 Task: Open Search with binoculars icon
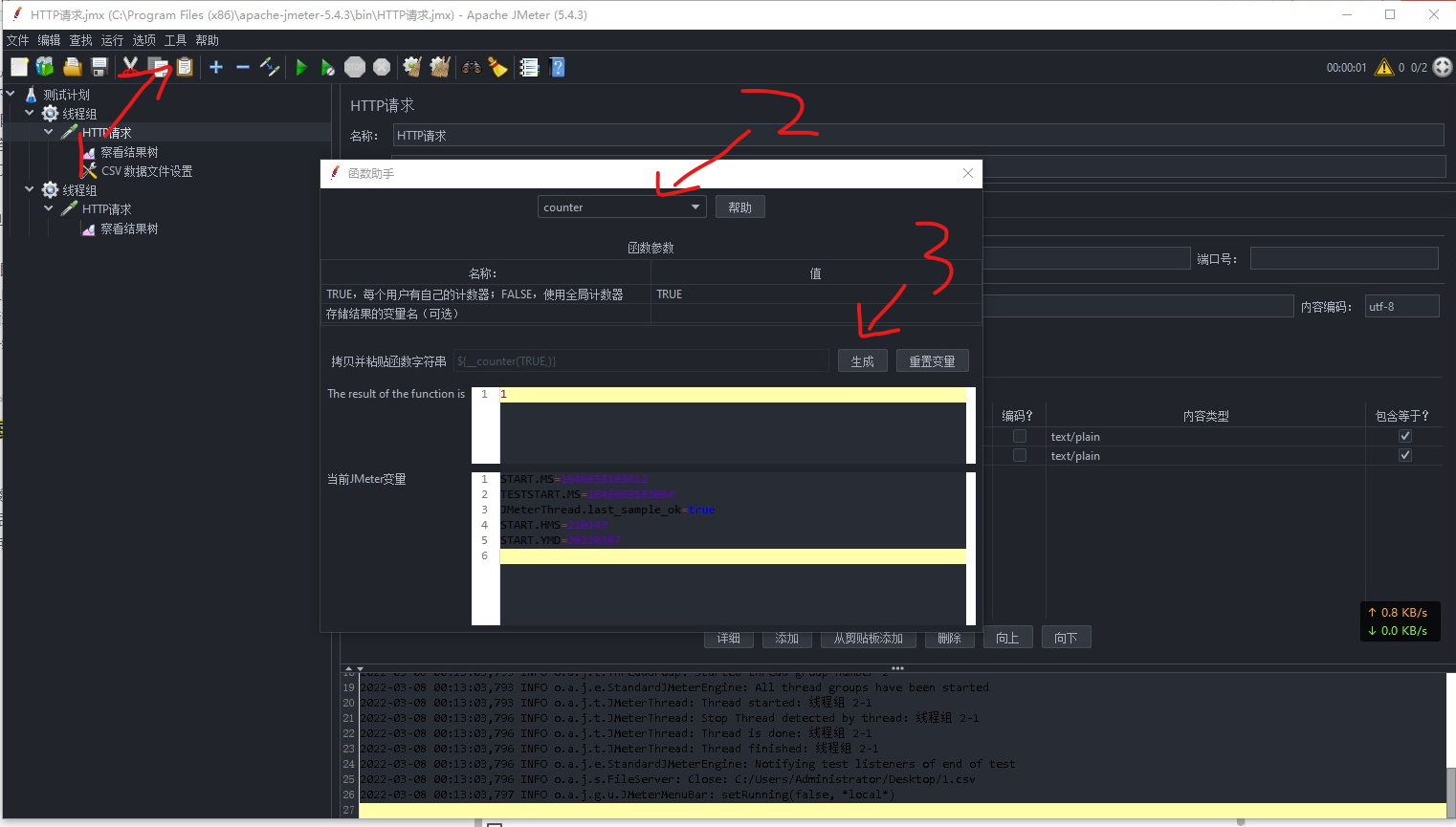[472, 67]
